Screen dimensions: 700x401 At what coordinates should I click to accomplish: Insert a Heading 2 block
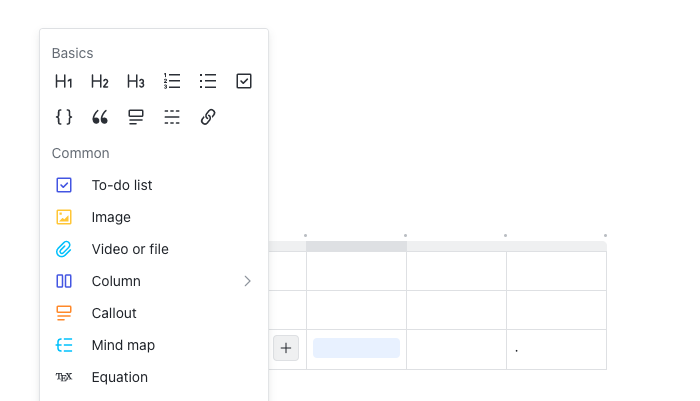pos(100,81)
